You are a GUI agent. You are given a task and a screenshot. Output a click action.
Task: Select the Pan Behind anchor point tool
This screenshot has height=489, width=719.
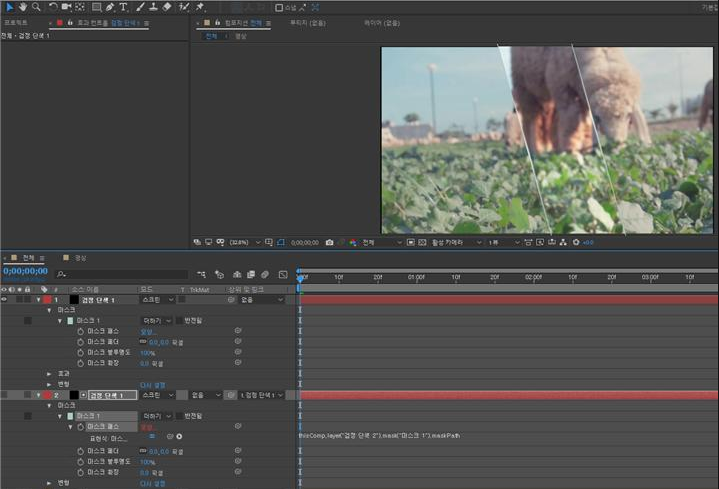80,7
